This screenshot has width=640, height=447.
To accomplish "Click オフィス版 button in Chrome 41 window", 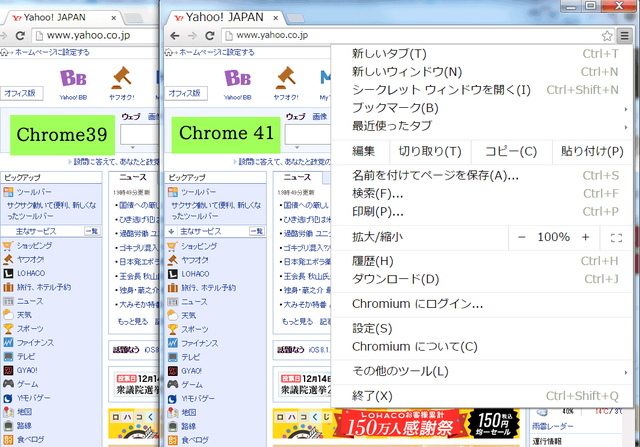I will pyautogui.click(x=186, y=93).
